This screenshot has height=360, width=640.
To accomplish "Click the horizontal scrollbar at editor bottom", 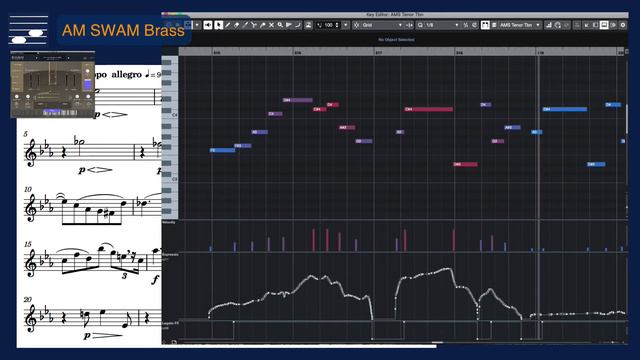I will 437,342.
